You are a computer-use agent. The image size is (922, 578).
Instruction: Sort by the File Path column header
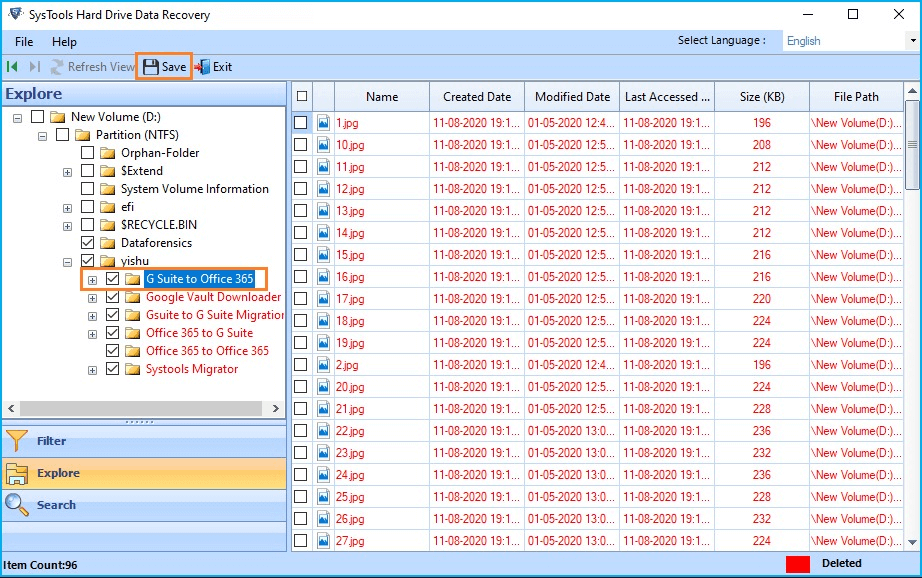tap(856, 96)
